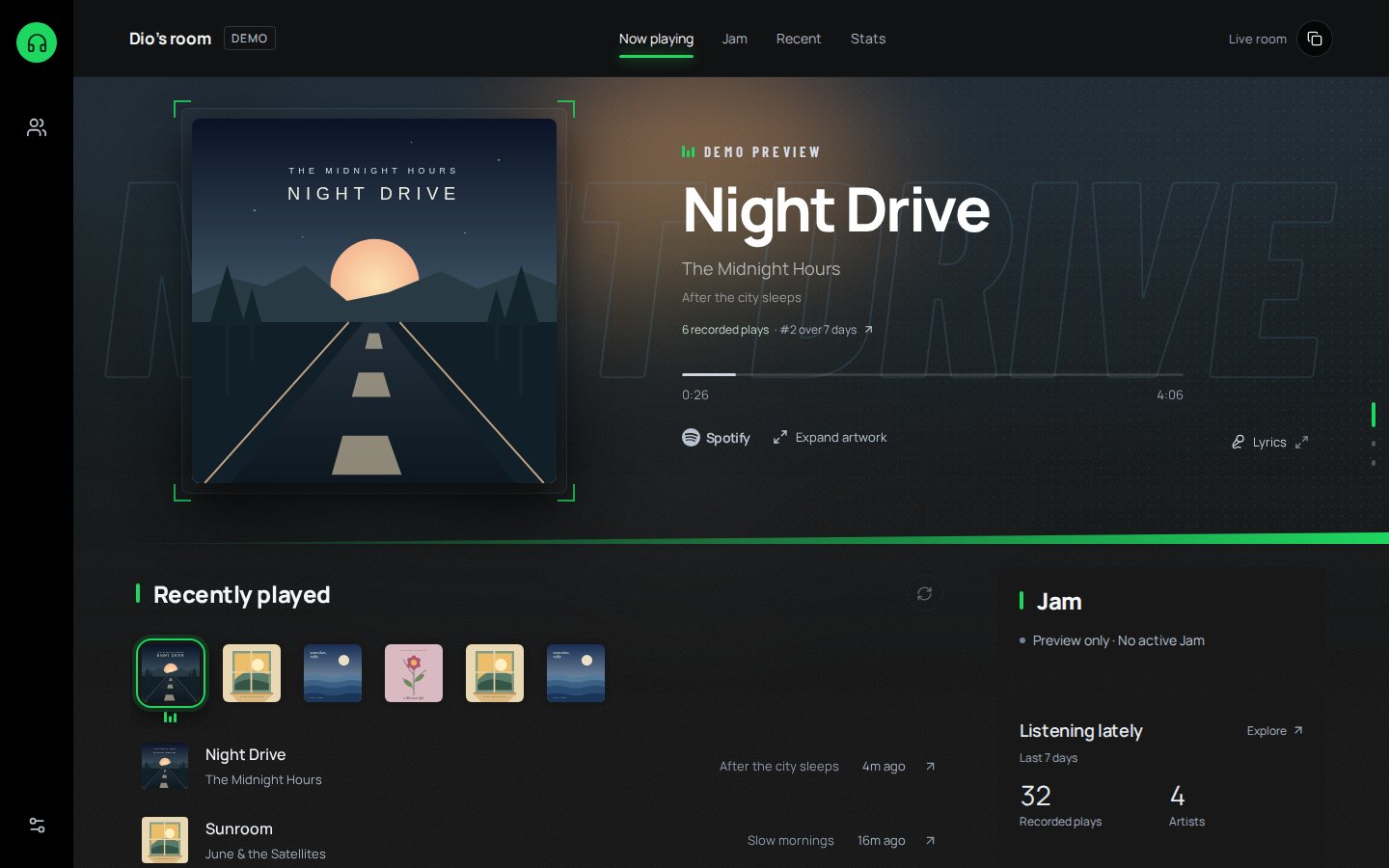The width and height of the screenshot is (1389, 868).
Task: Click the 4 Artists stat
Action: (1186, 805)
